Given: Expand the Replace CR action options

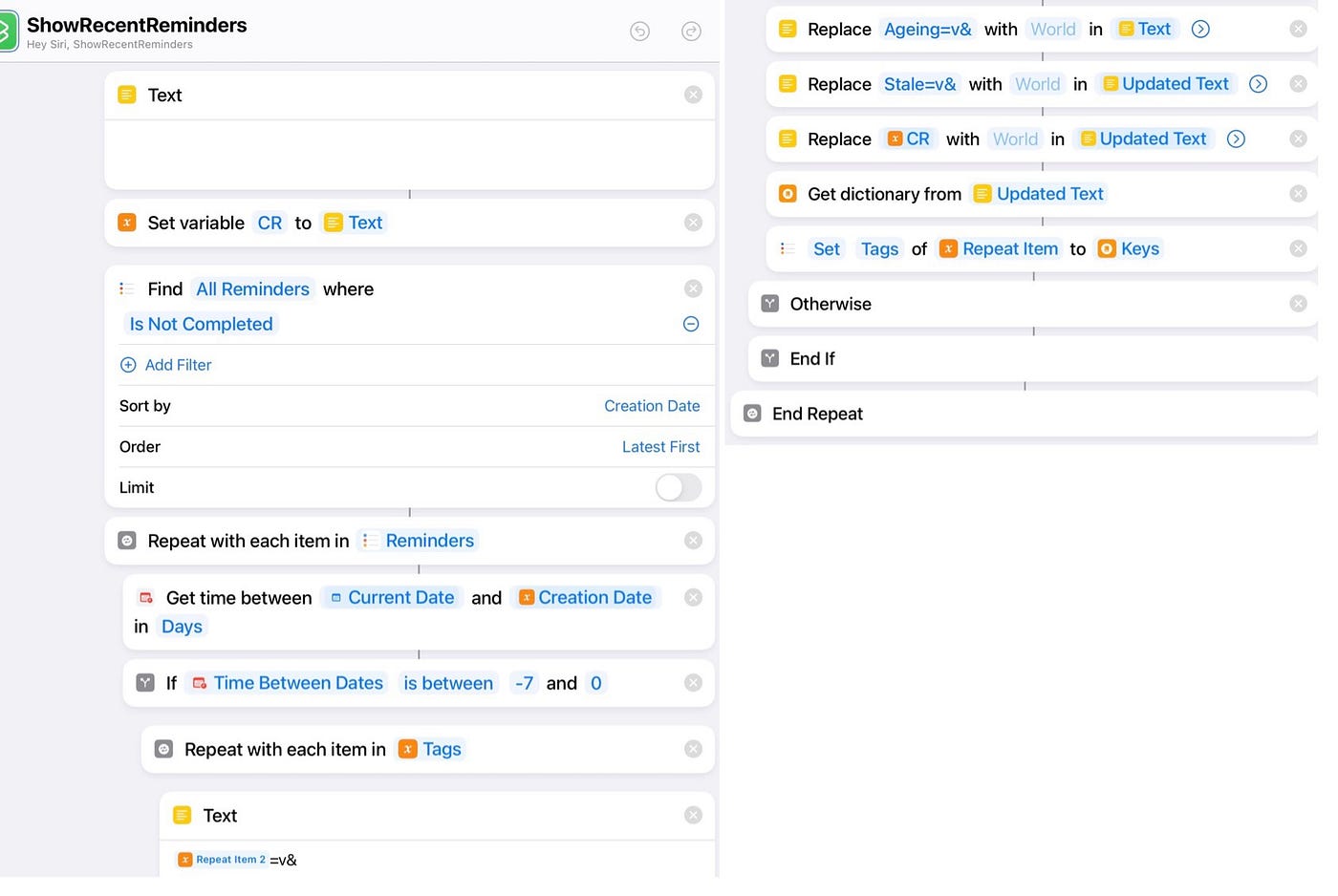Looking at the screenshot, I should pos(1236,139).
